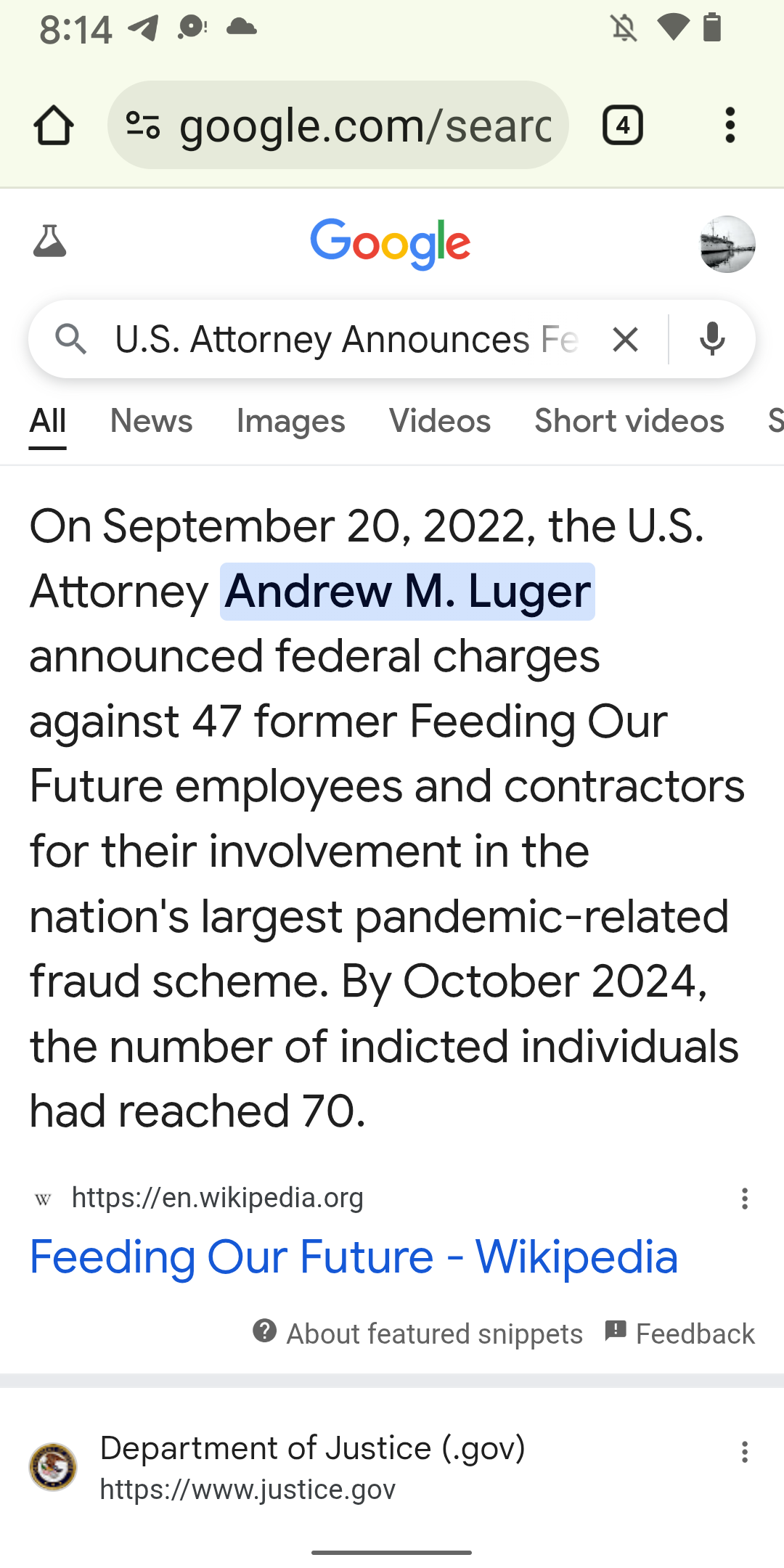784x1568 pixels.
Task: Tap the search query text field
Action: (346, 339)
